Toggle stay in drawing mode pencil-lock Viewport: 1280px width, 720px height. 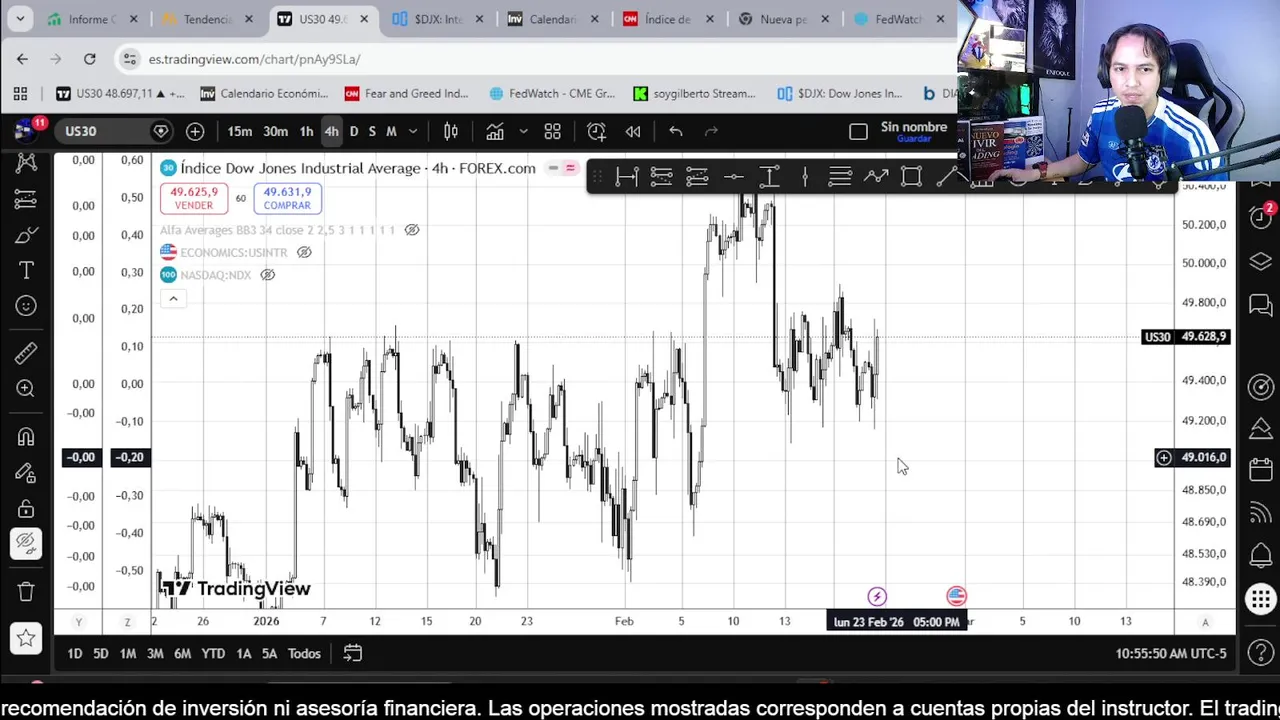pyautogui.click(x=26, y=473)
